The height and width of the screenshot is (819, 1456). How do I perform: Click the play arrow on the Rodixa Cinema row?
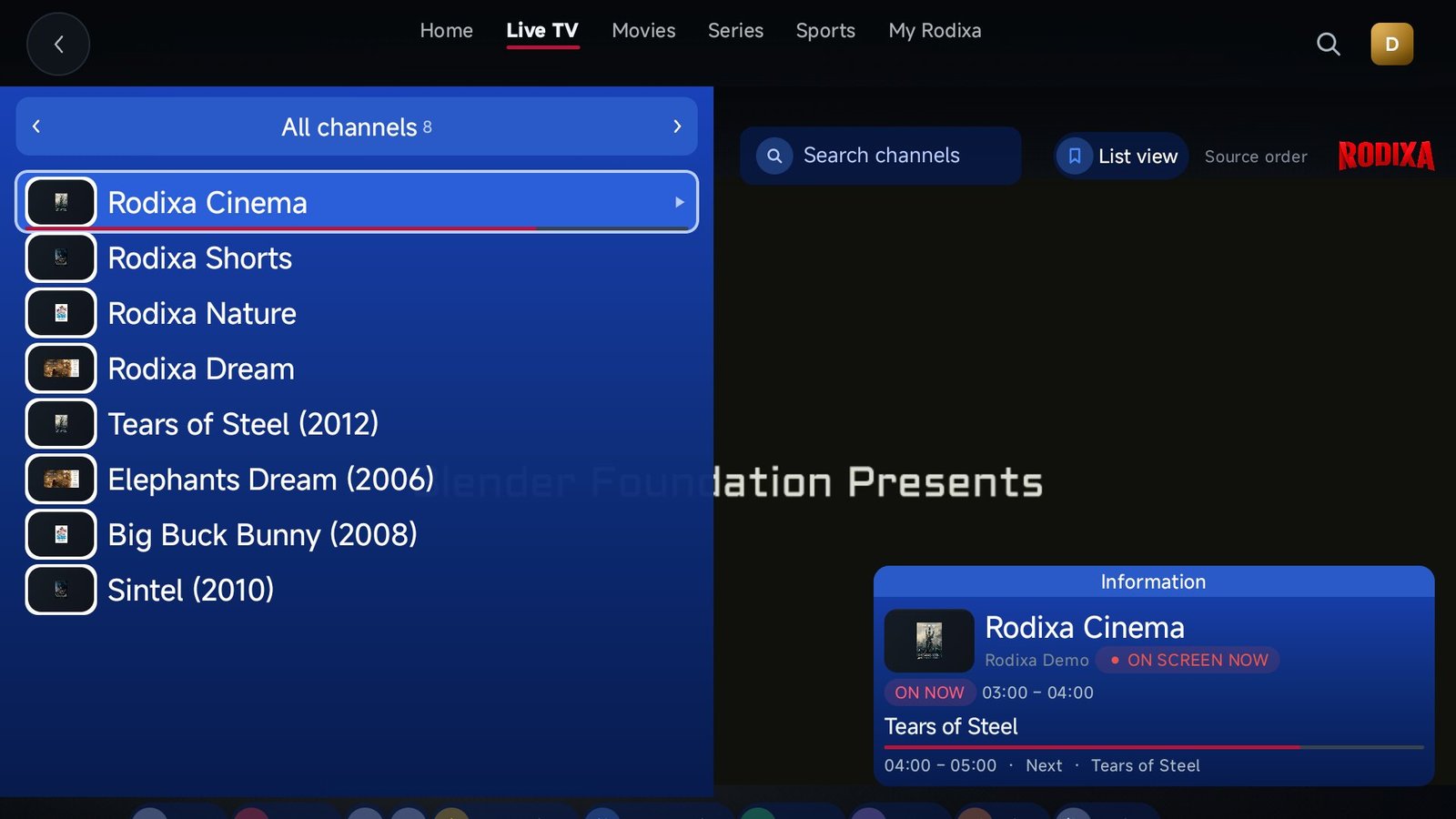point(679,202)
